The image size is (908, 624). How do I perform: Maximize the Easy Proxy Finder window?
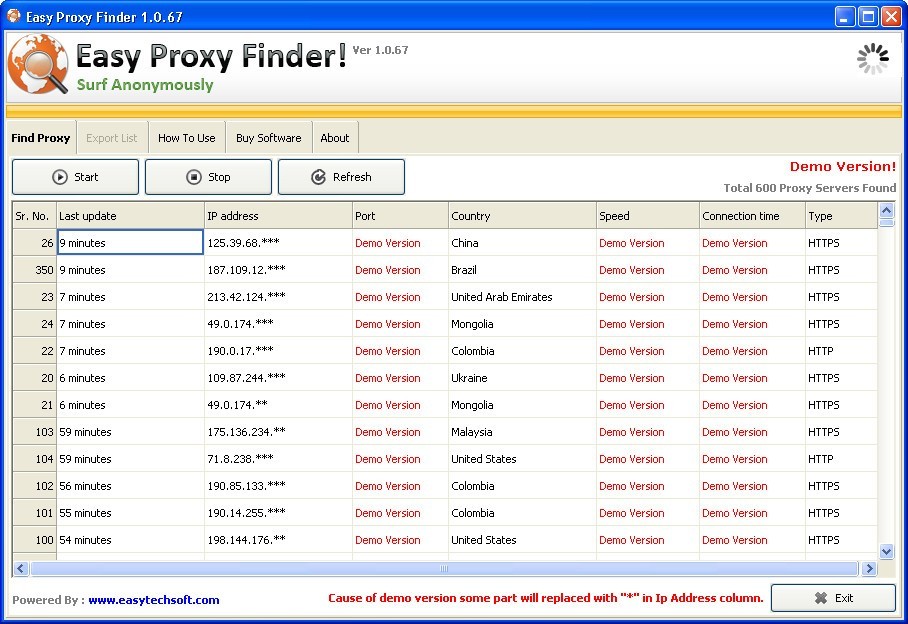867,16
